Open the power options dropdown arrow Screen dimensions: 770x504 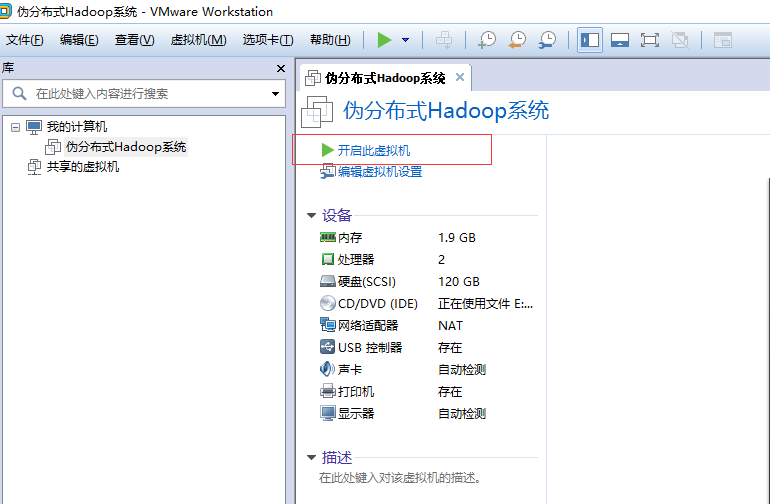(406, 40)
